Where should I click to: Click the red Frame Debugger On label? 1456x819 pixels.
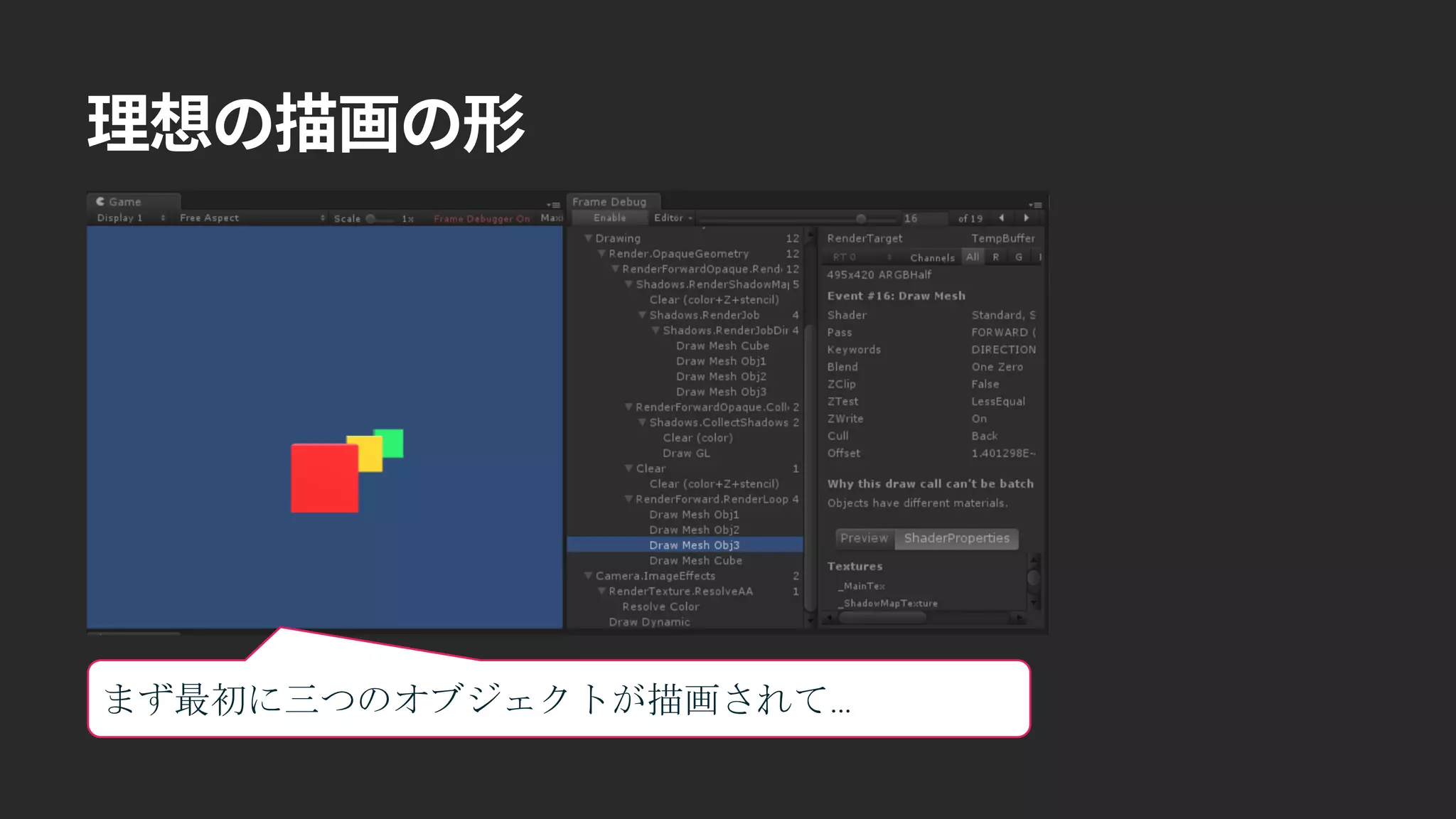pos(482,219)
